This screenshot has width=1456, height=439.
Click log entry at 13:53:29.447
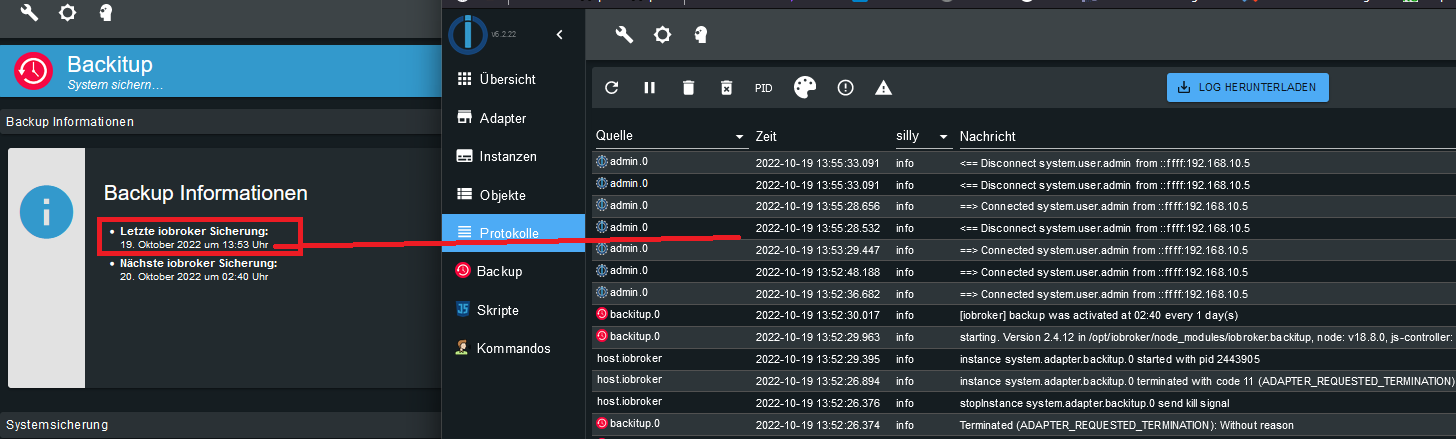[1024, 250]
